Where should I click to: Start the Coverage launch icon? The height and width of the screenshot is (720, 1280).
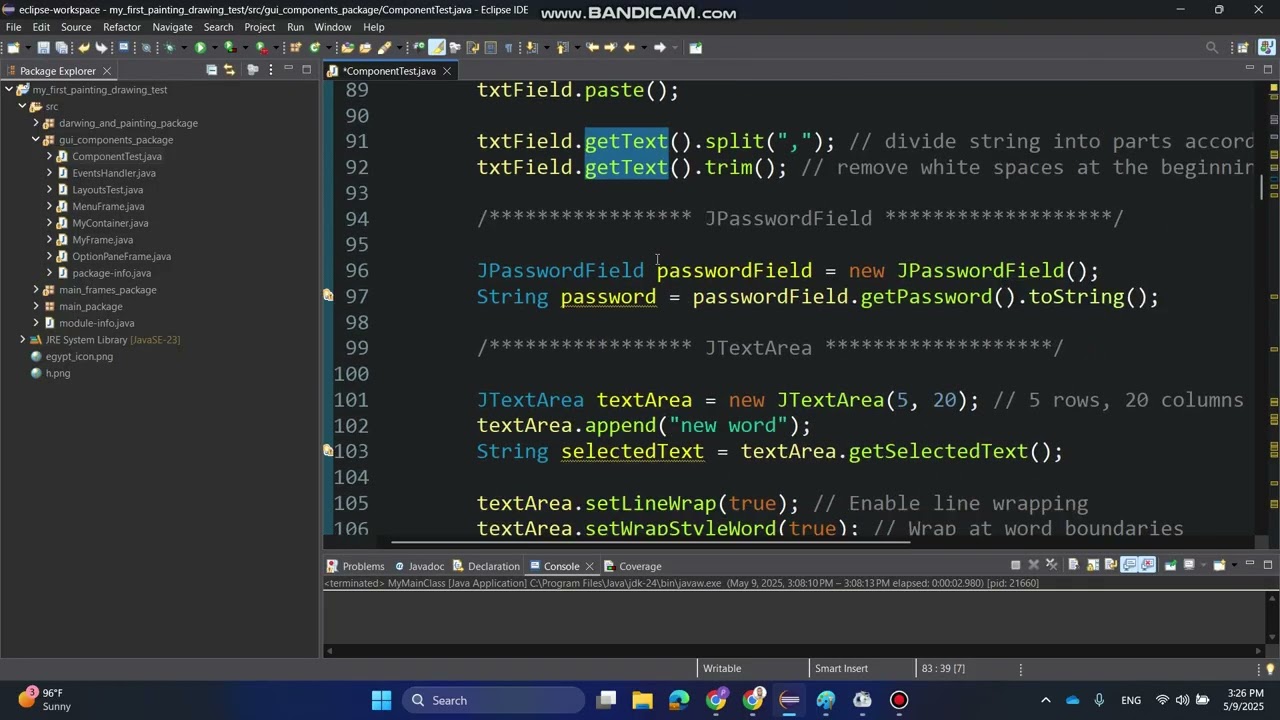[x=230, y=47]
